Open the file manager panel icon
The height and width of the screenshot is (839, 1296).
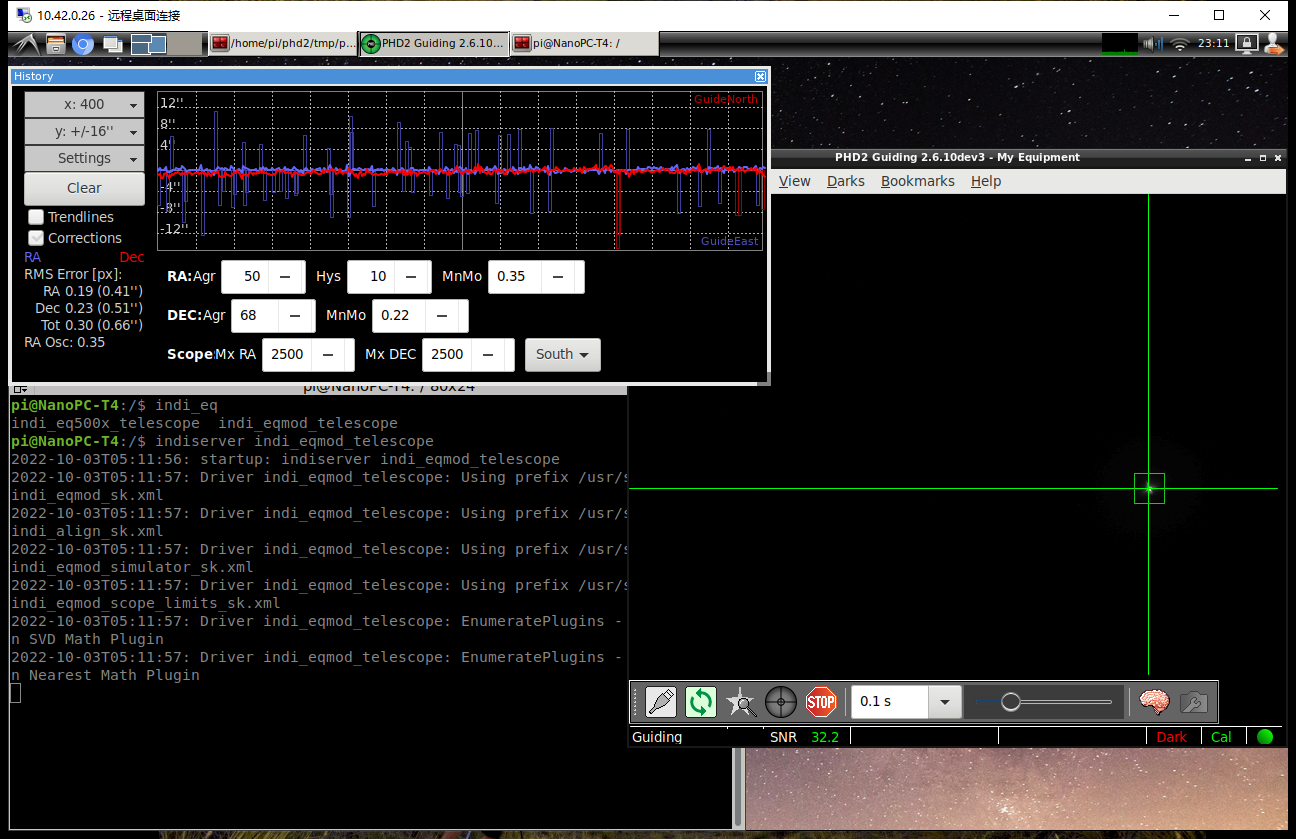[56, 44]
